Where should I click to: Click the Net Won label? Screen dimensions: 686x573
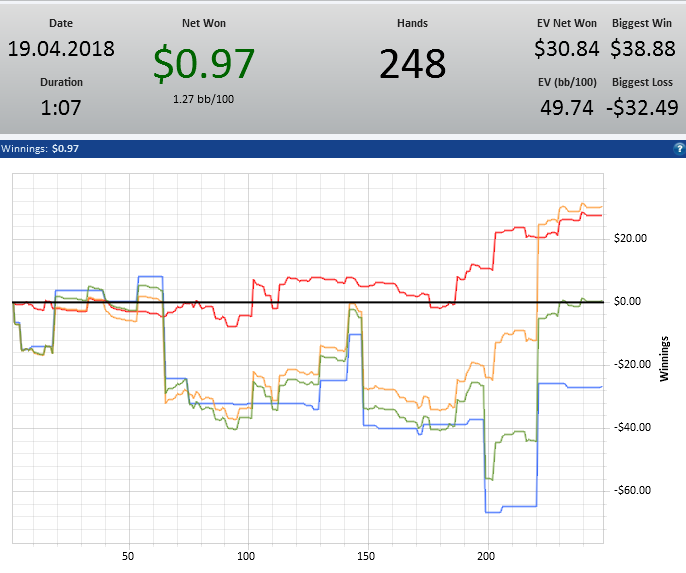pyautogui.click(x=204, y=23)
